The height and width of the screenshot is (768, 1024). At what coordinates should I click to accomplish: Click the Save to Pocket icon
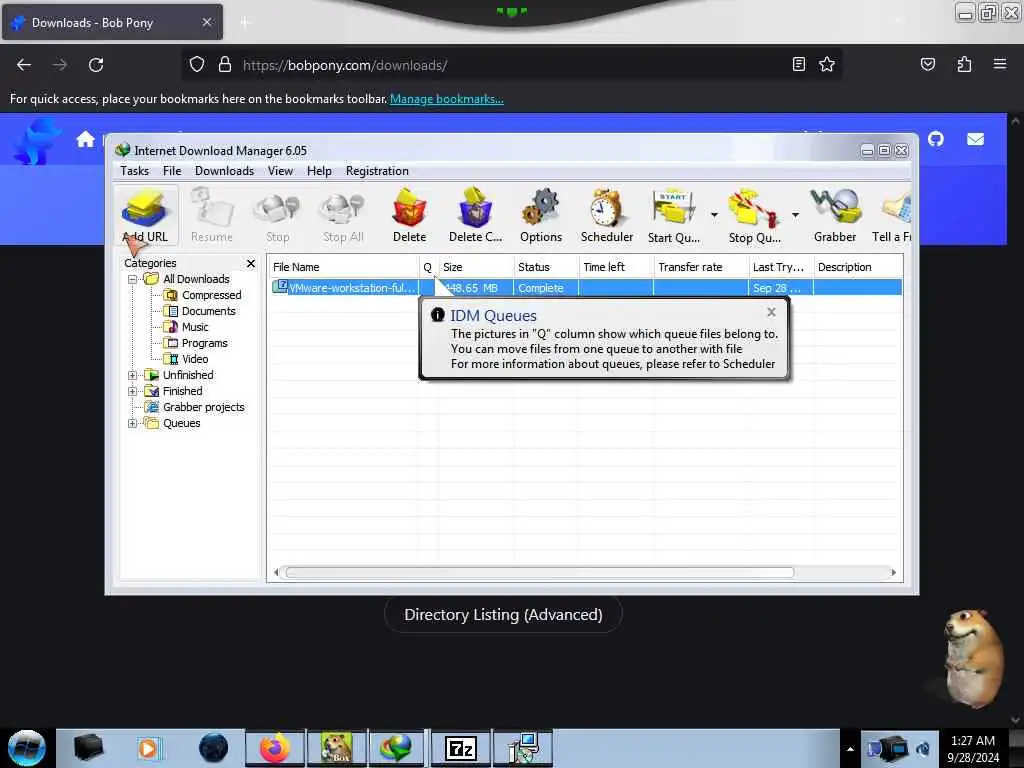927,64
